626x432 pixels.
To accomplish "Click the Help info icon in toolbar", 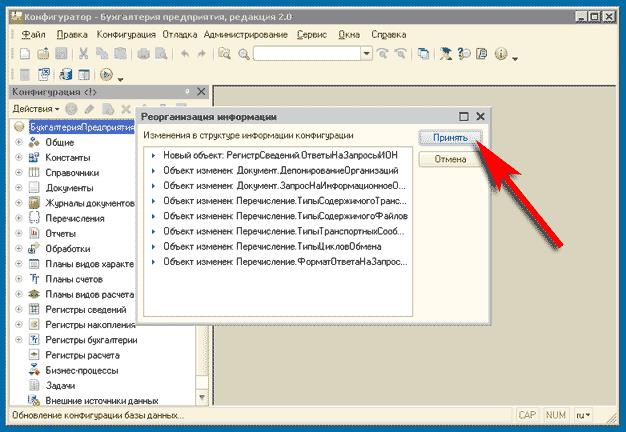I will [499, 54].
